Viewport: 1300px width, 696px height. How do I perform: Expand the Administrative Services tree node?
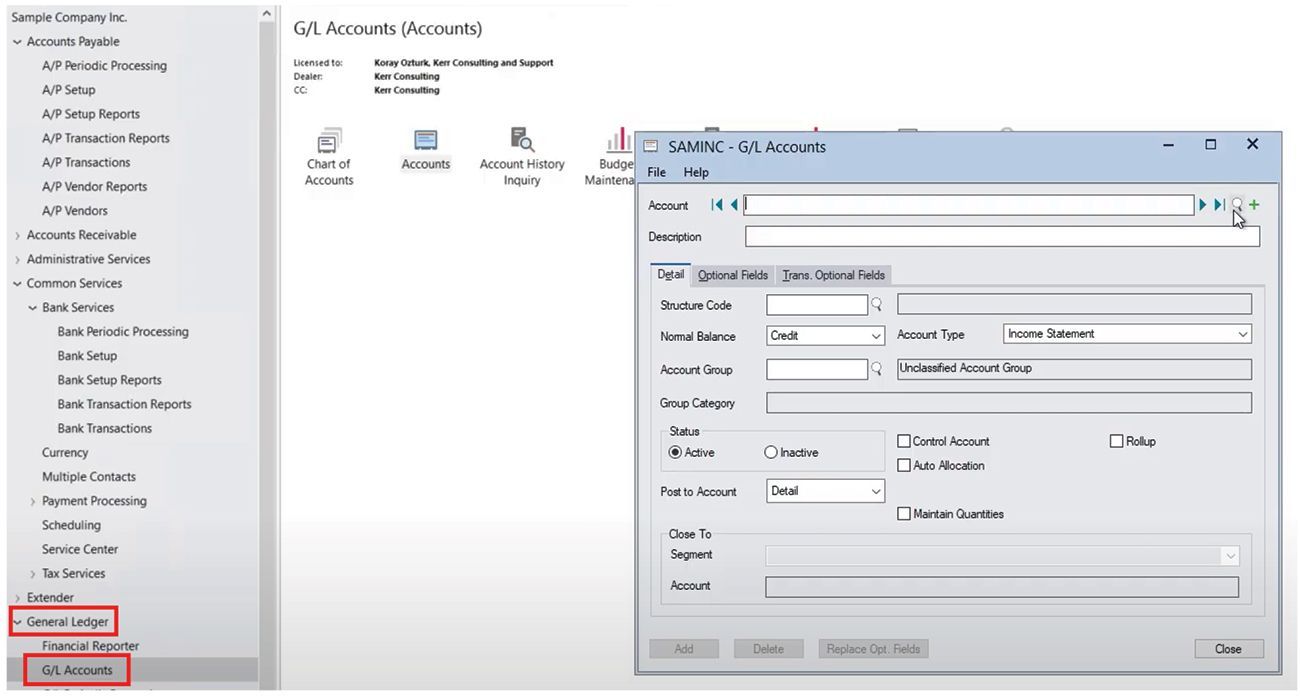[x=18, y=259]
